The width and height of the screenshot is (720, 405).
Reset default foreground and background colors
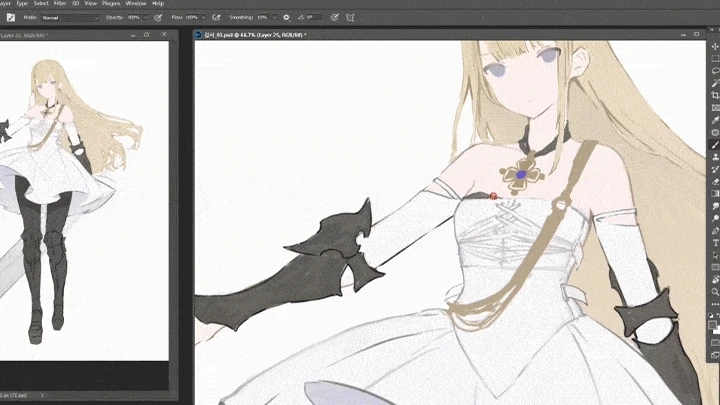tap(711, 315)
